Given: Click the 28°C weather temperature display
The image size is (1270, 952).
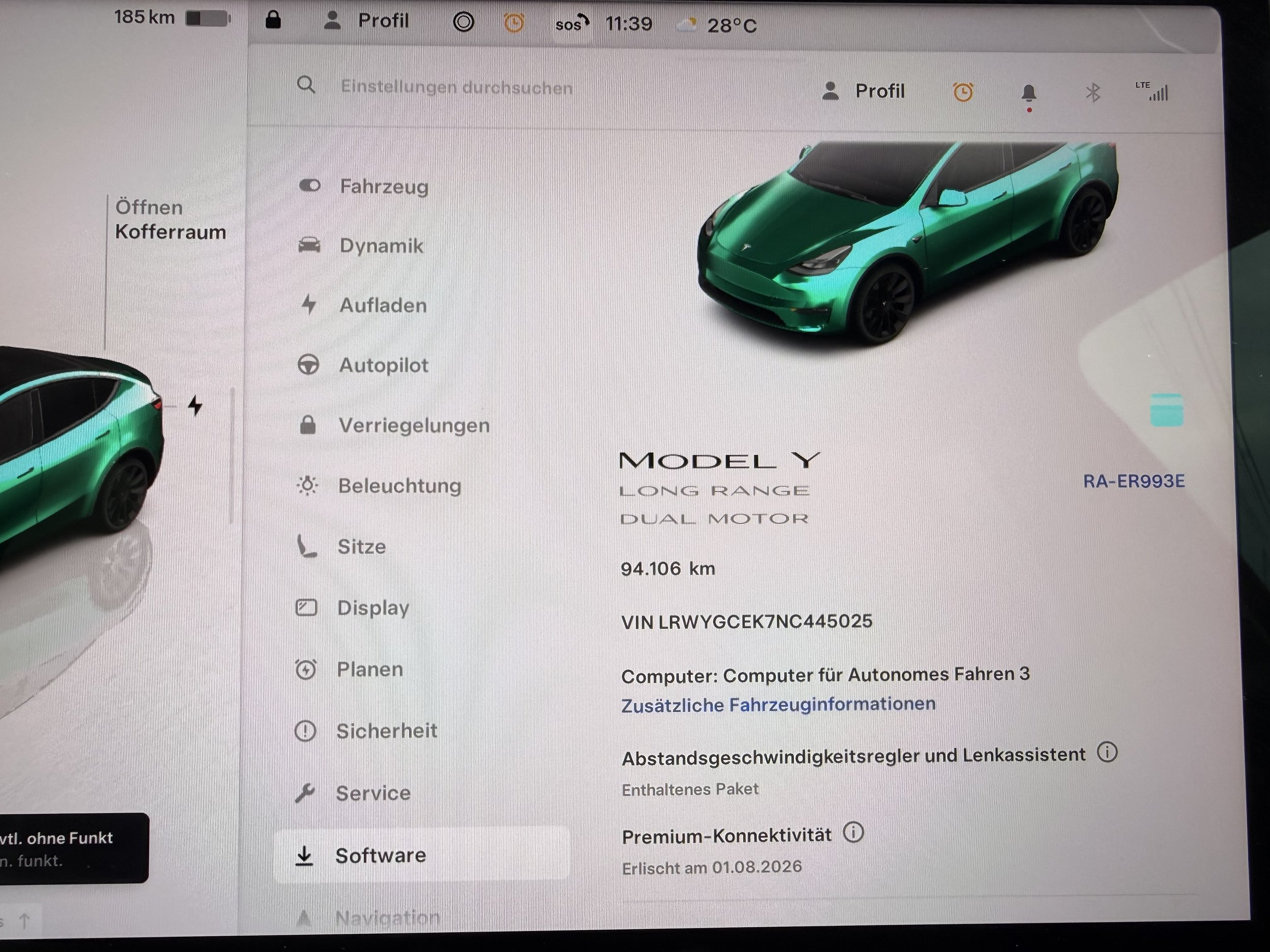Looking at the screenshot, I should [x=732, y=26].
